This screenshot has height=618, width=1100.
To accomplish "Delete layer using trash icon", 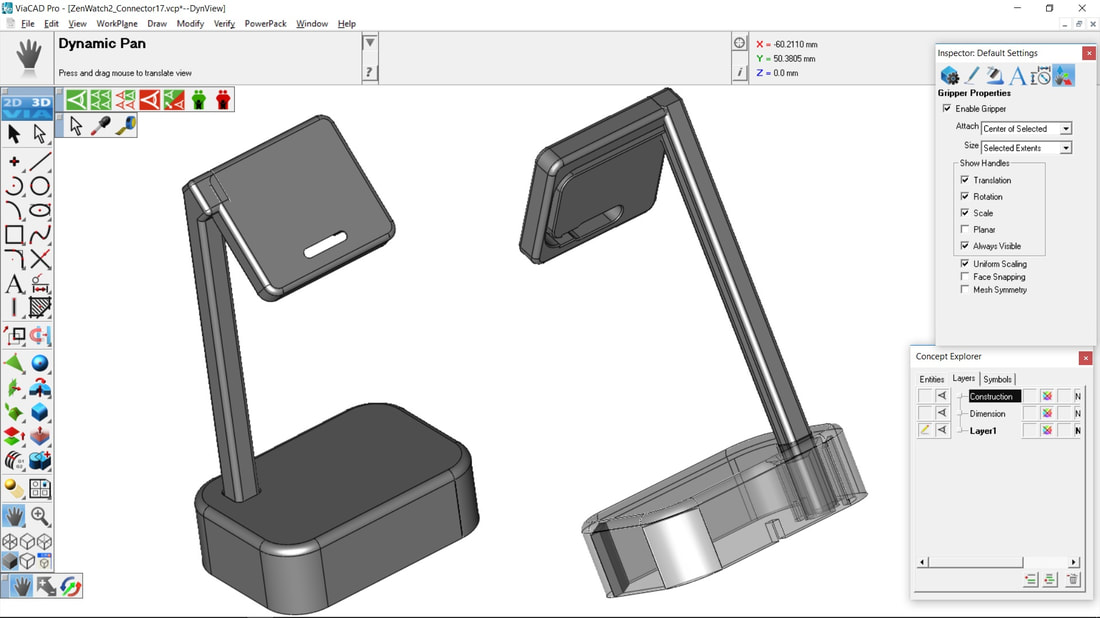I will click(1073, 580).
